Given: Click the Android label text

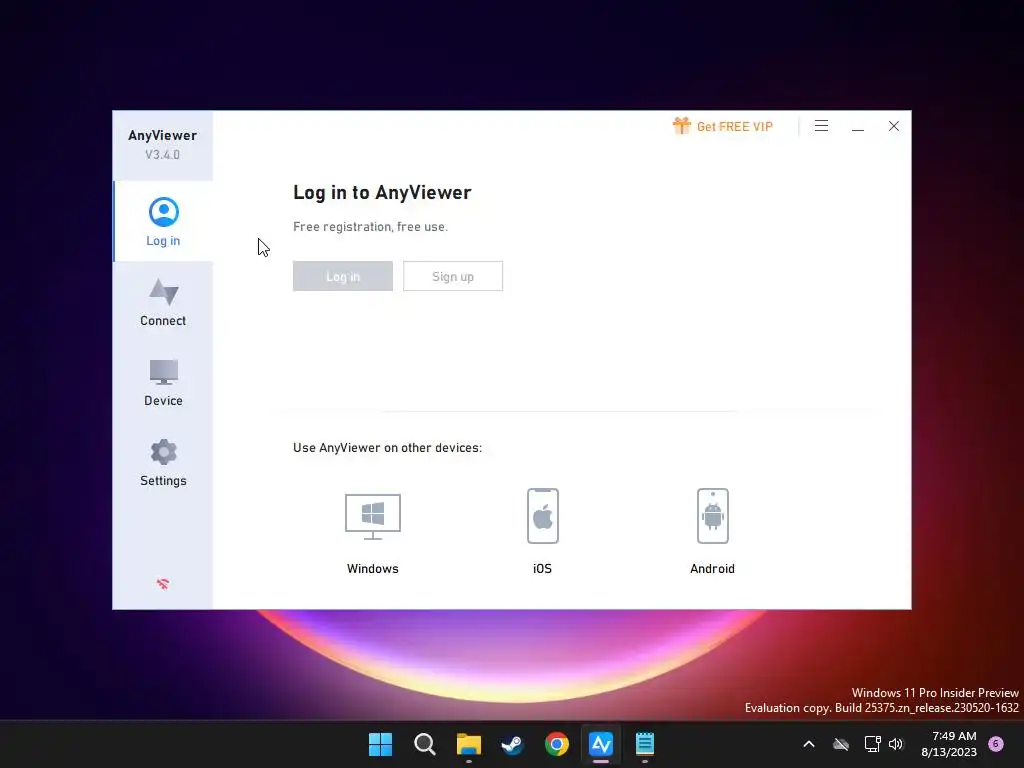Looking at the screenshot, I should (712, 569).
